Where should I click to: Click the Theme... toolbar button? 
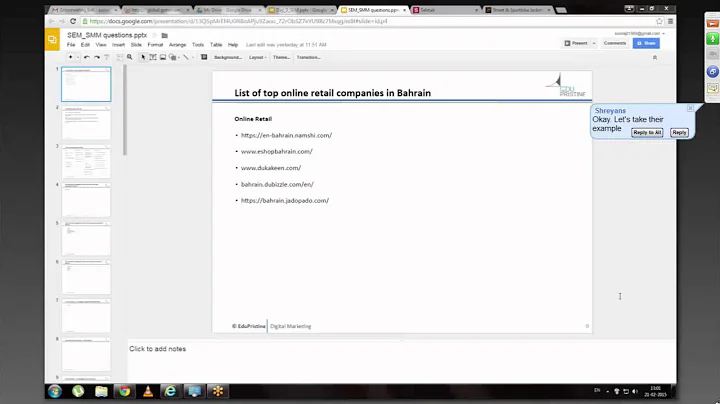[281, 57]
